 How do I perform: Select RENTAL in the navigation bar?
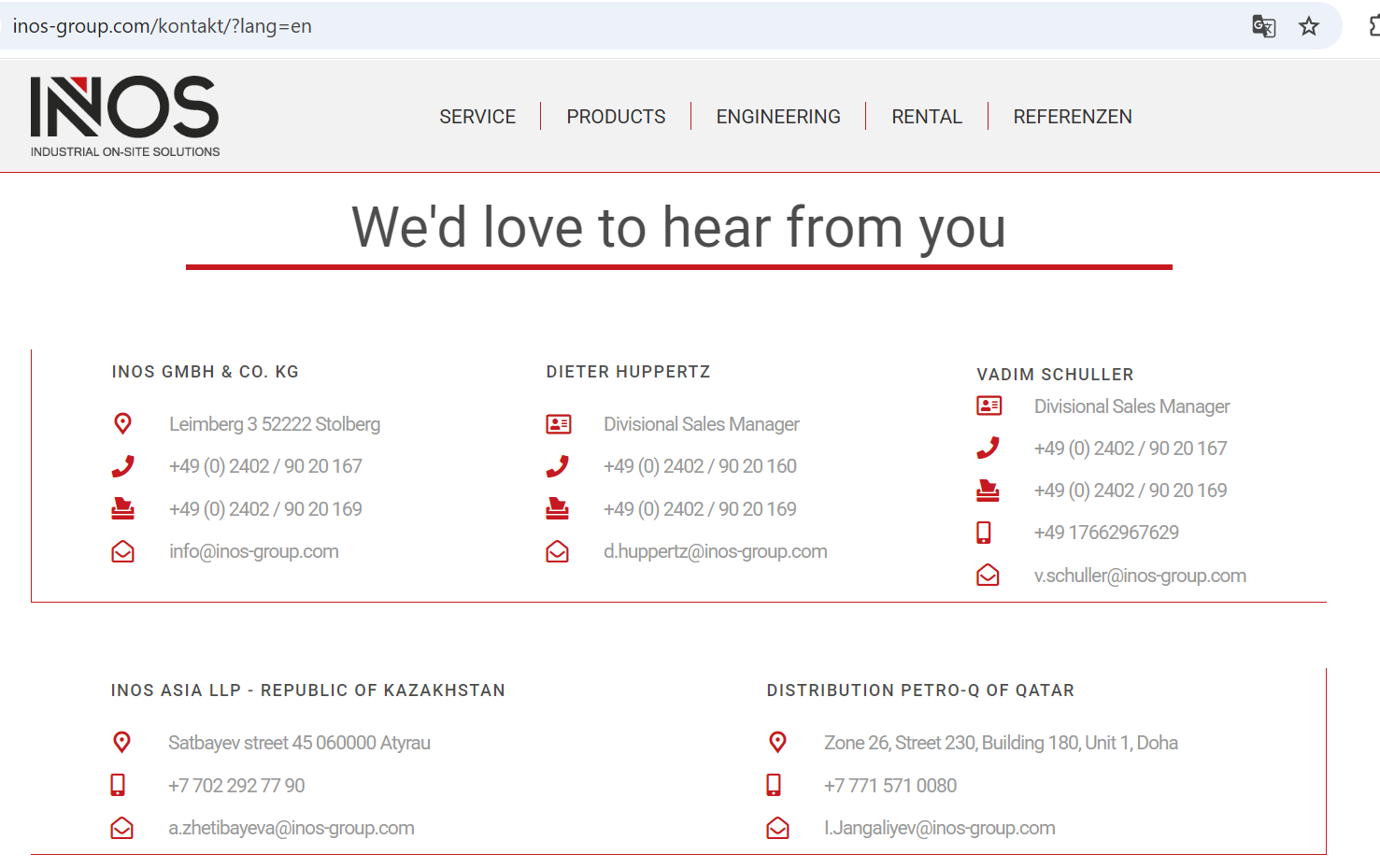926,117
